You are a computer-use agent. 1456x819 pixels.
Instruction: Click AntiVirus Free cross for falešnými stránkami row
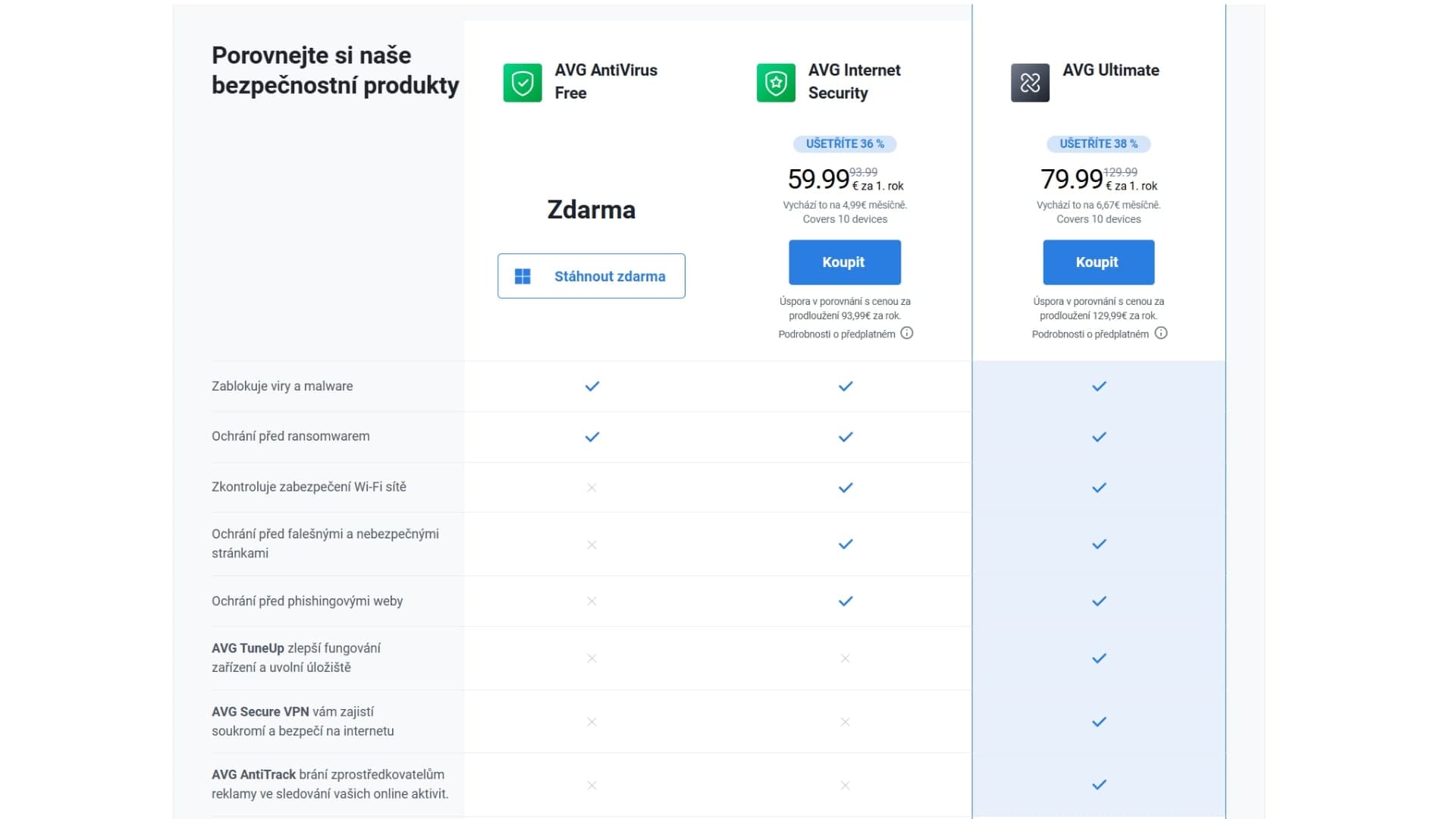[592, 544]
